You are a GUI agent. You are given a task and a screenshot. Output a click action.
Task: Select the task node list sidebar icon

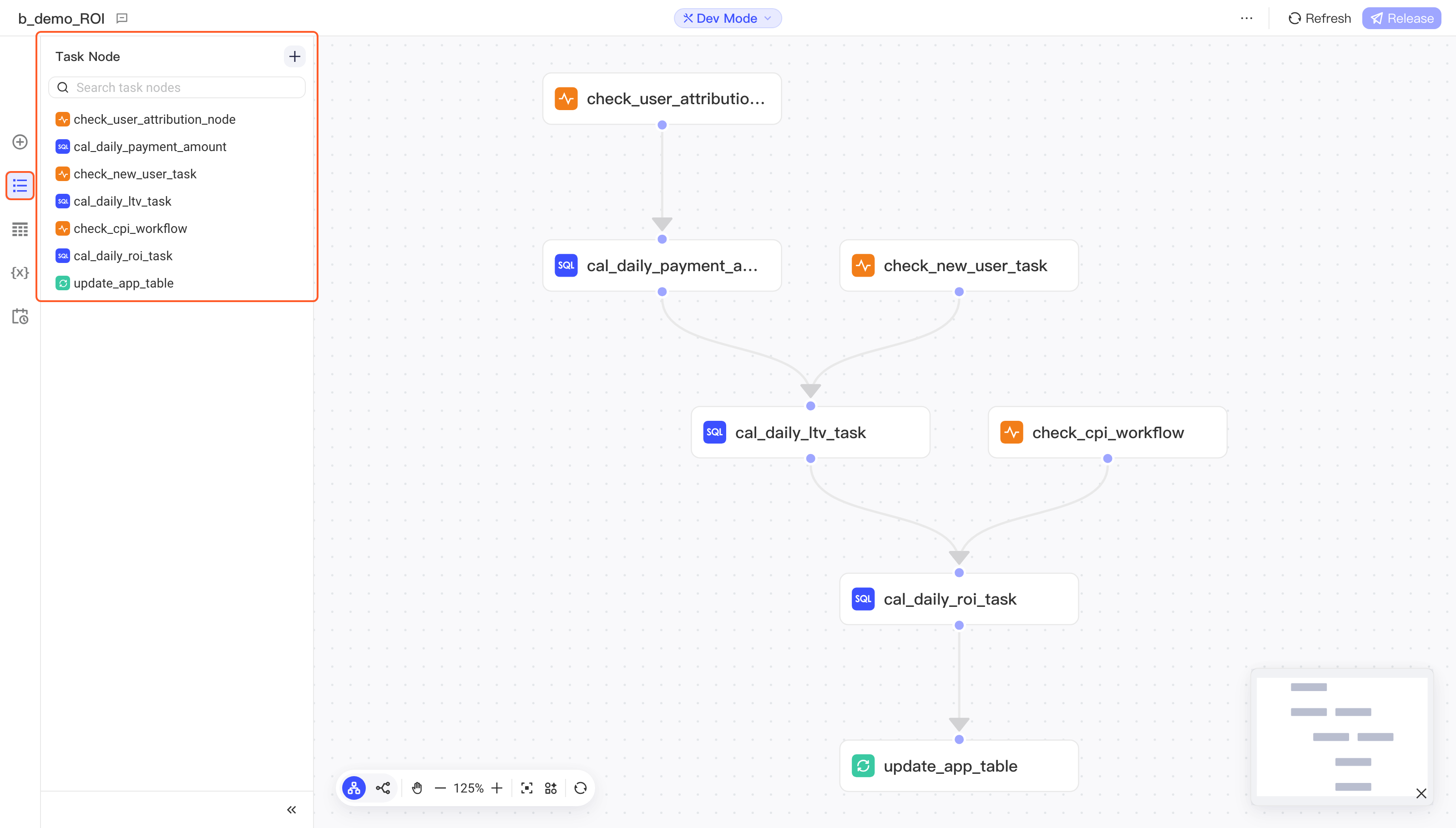(20, 186)
